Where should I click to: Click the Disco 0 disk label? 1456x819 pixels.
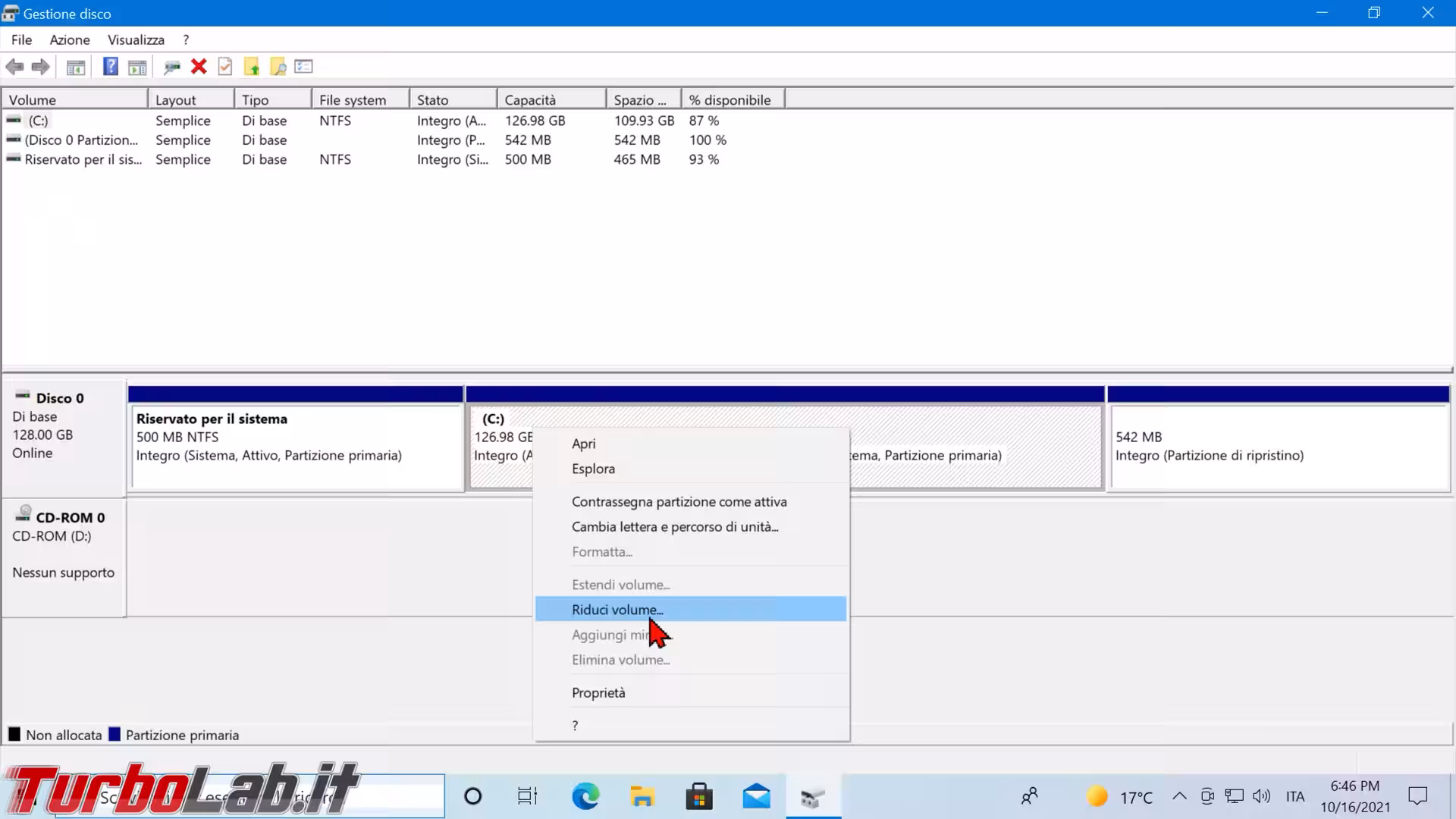coord(59,398)
